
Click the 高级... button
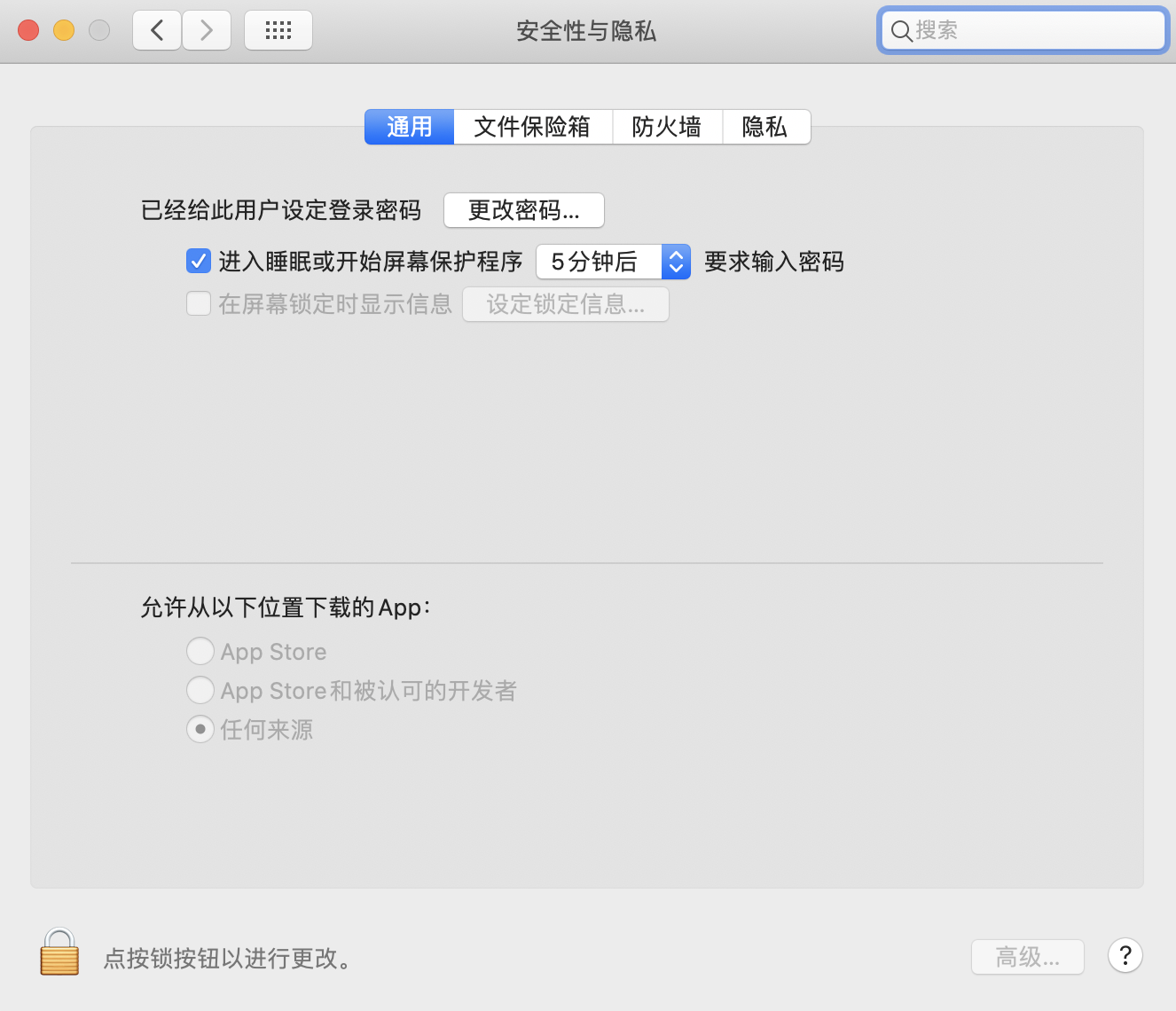click(x=1028, y=957)
